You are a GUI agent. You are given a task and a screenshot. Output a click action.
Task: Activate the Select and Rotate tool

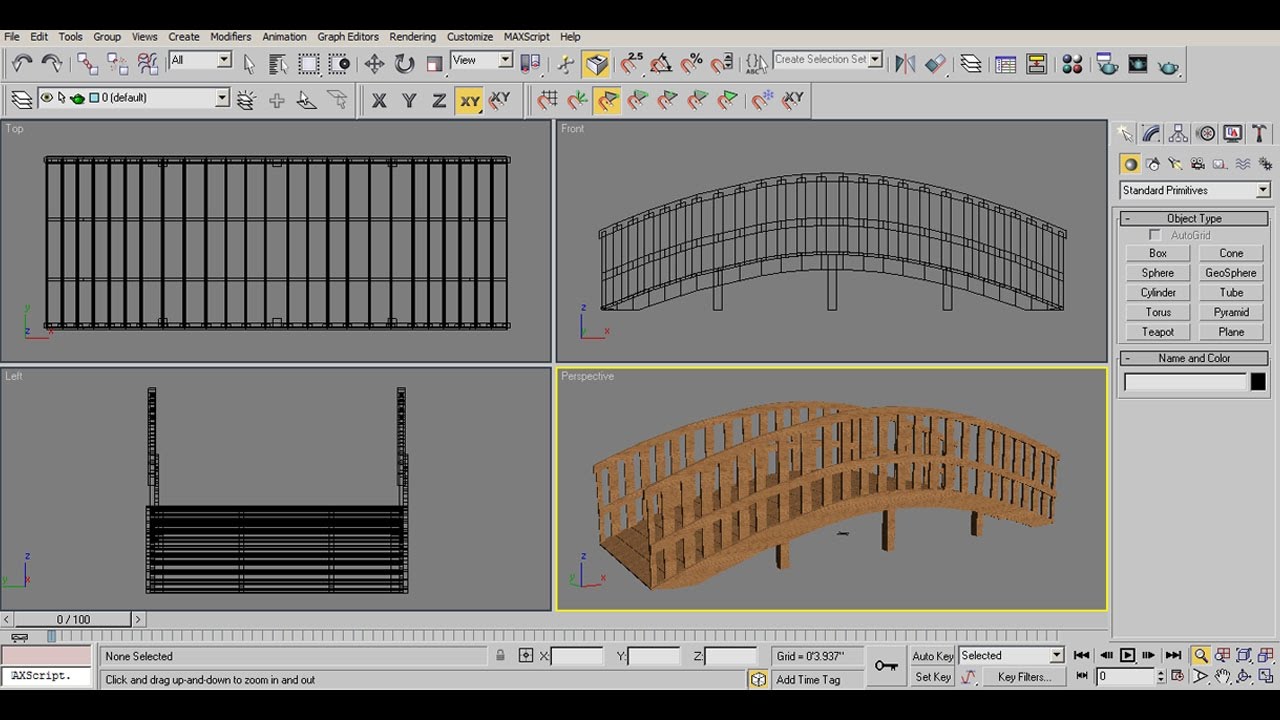[x=404, y=64]
